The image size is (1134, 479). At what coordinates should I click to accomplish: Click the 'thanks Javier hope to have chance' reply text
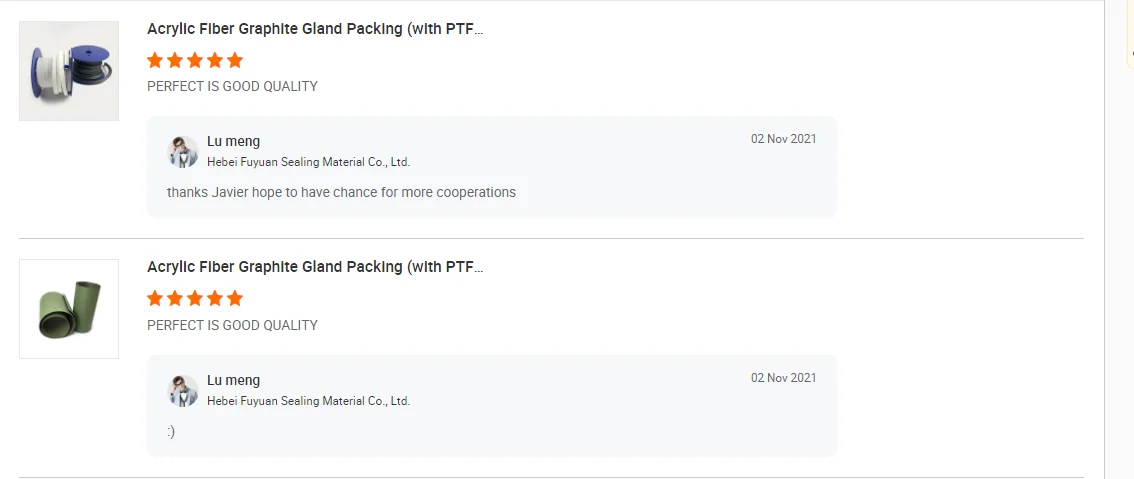[341, 192]
